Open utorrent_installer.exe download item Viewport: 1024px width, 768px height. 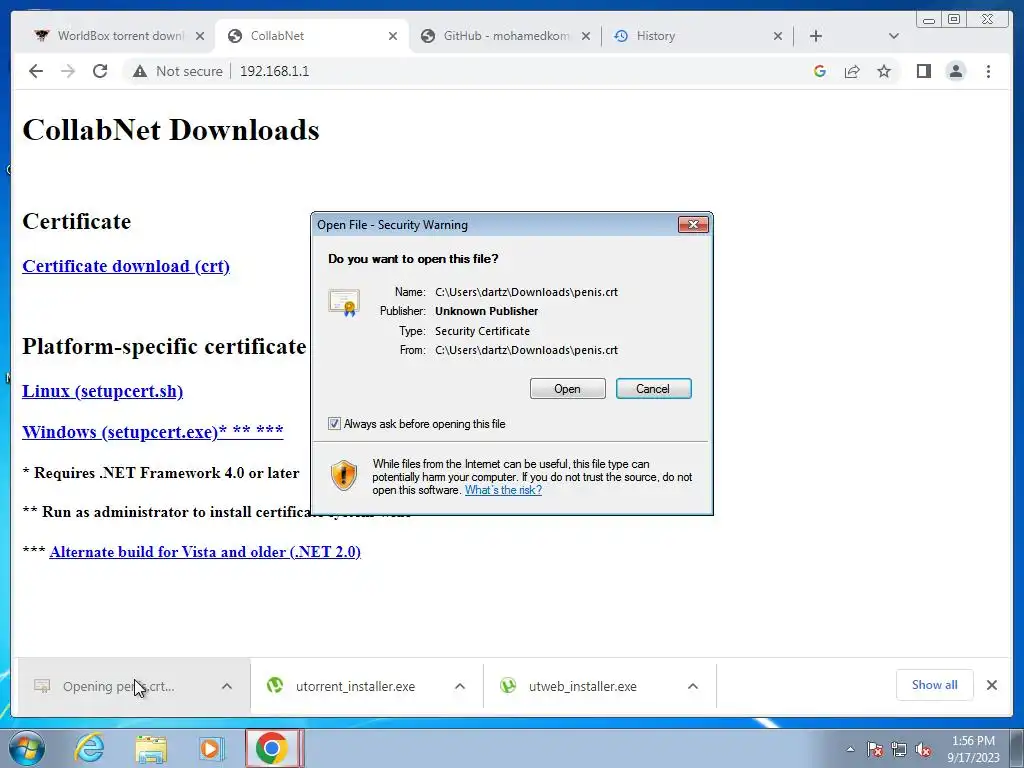click(353, 686)
